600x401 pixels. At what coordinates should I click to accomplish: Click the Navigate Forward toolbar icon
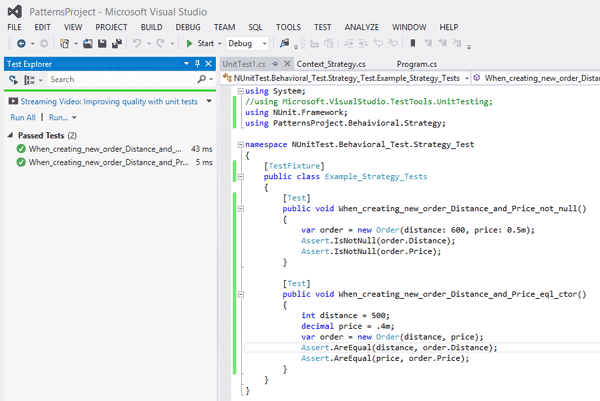click(x=44, y=44)
